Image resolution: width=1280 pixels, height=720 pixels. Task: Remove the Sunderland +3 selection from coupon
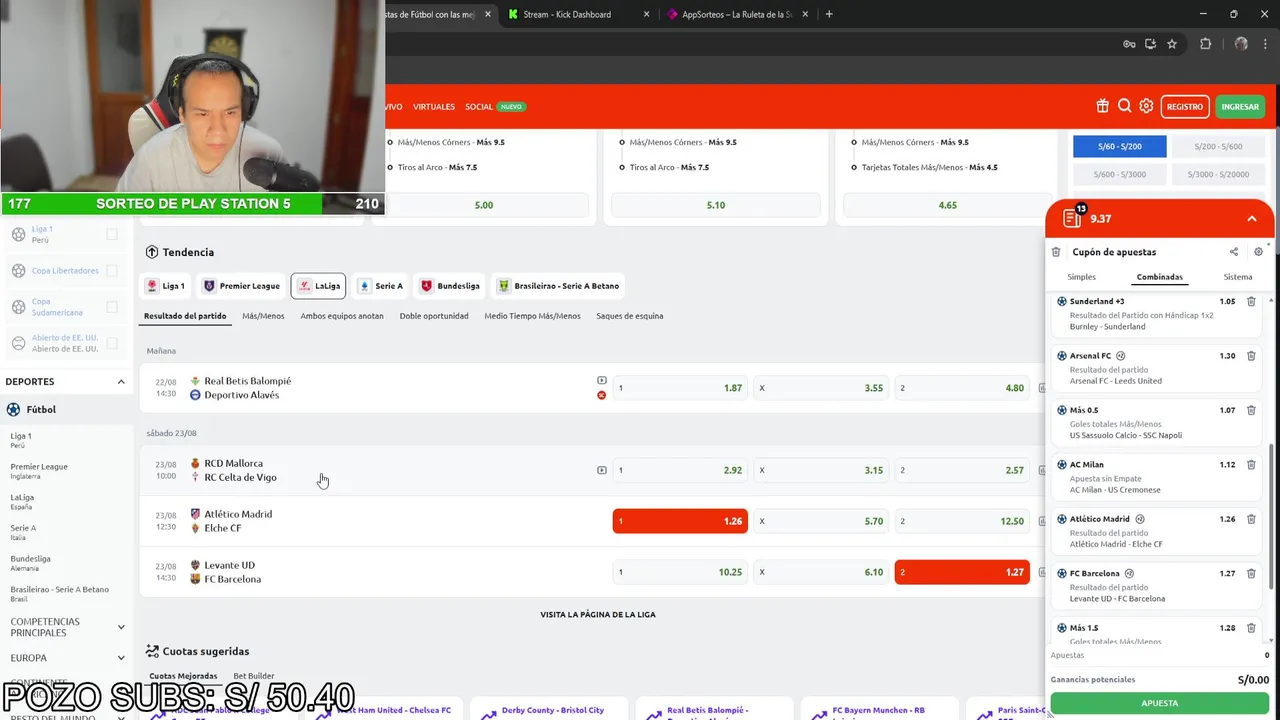1251,301
